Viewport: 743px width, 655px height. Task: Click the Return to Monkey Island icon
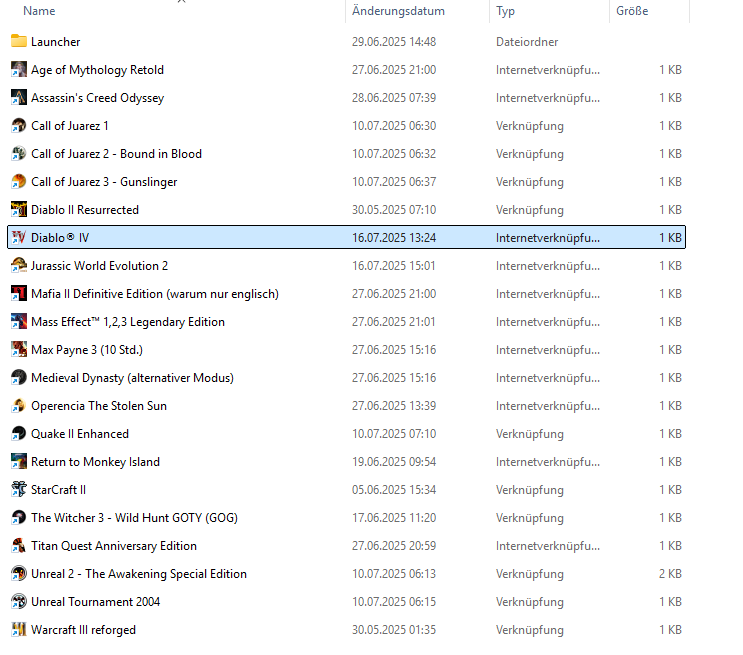pos(18,461)
